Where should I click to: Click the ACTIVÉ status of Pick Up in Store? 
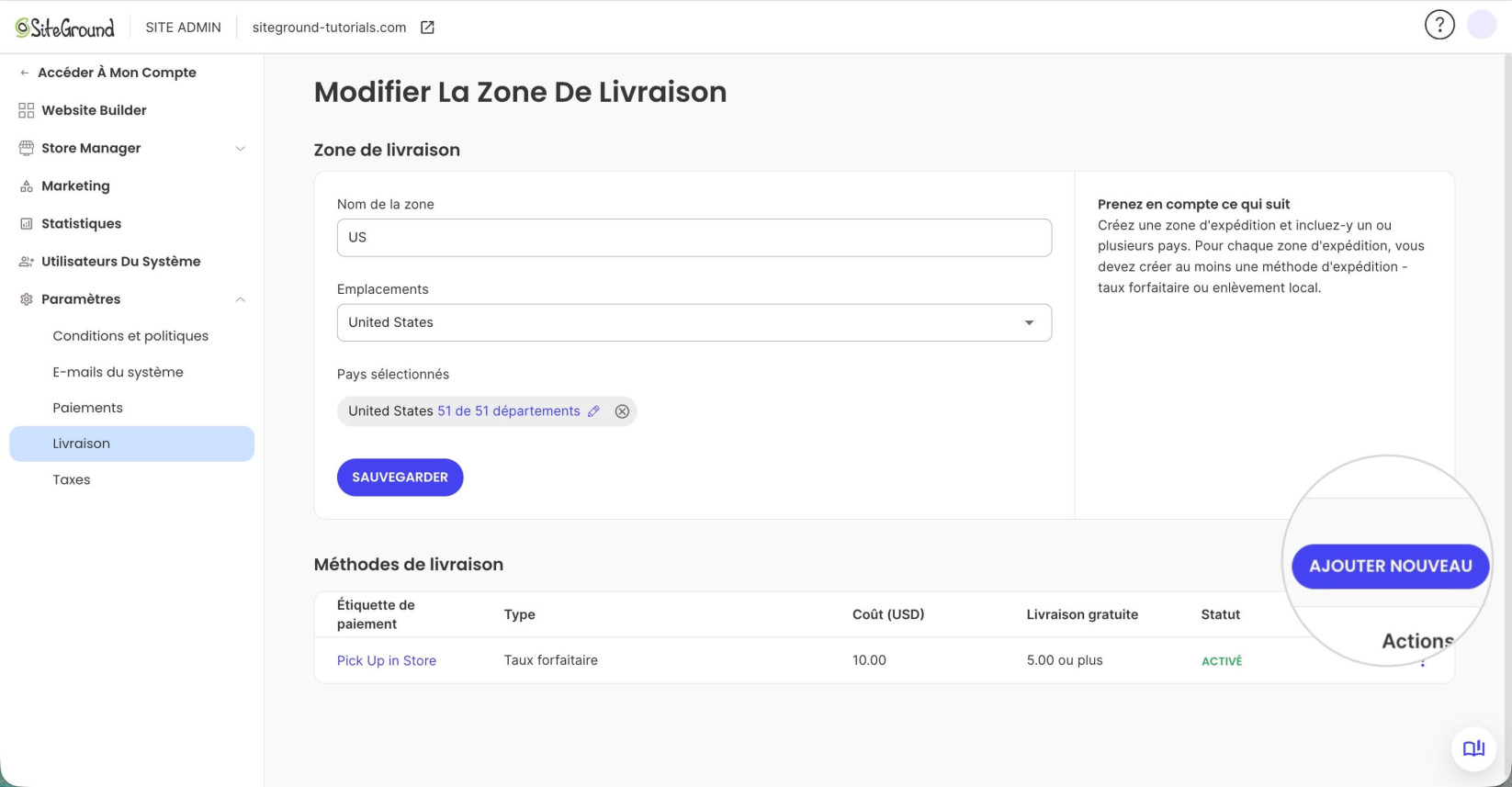[1222, 661]
